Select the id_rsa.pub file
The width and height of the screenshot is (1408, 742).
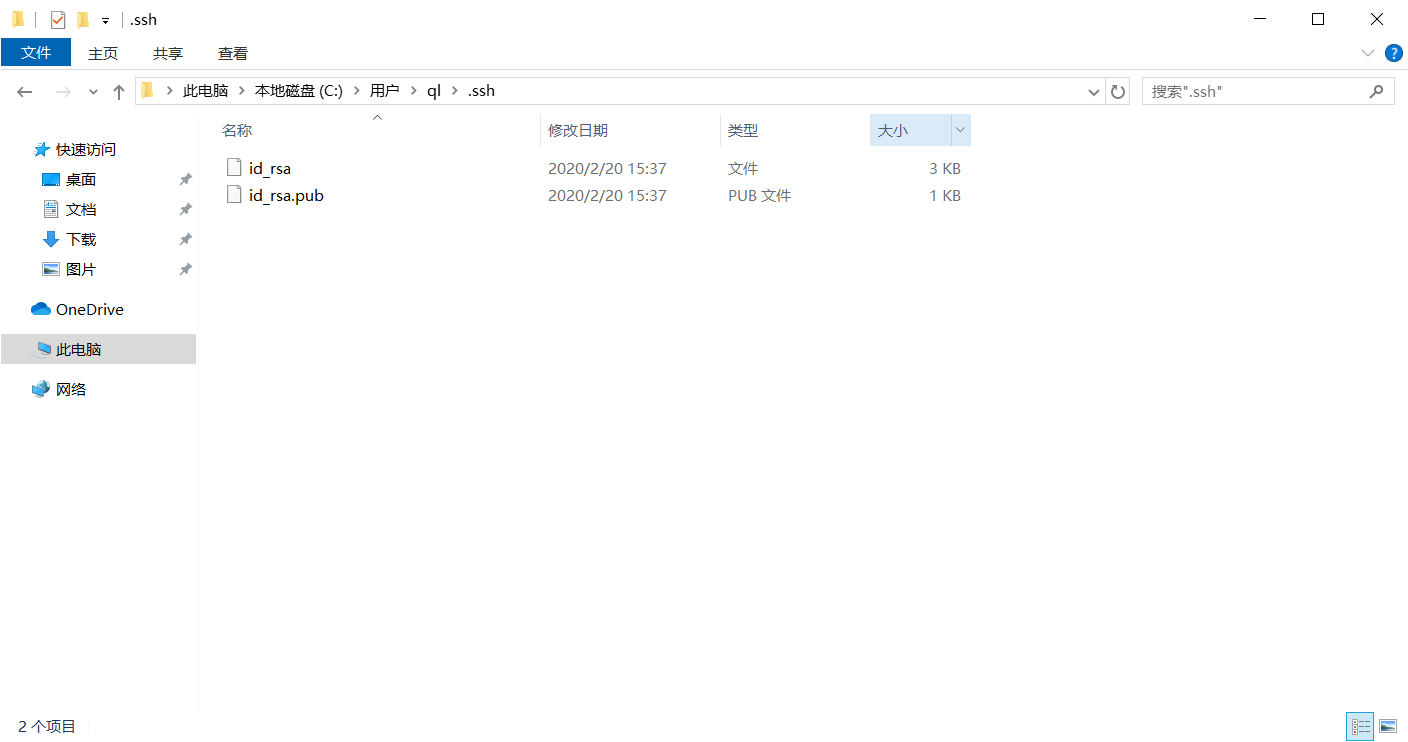[x=286, y=196]
